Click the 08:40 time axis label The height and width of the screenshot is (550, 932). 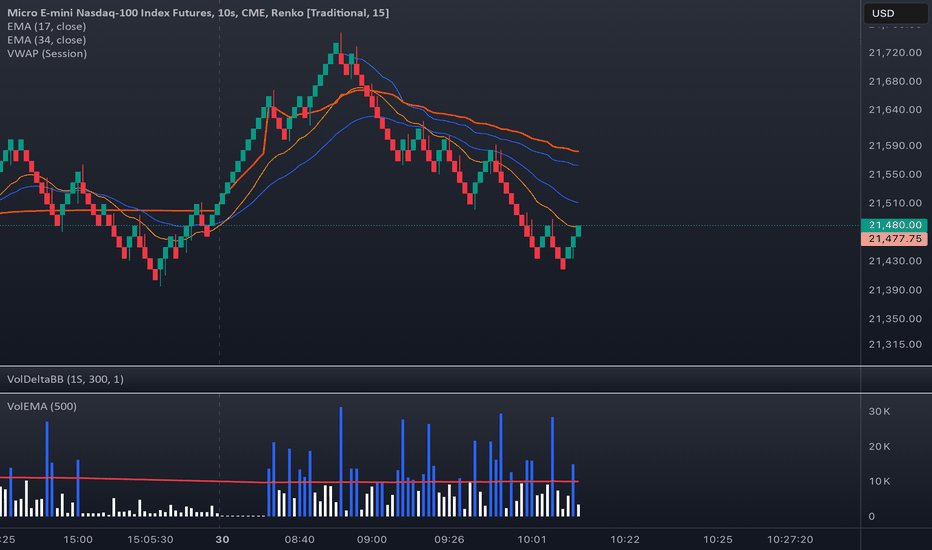[300, 539]
